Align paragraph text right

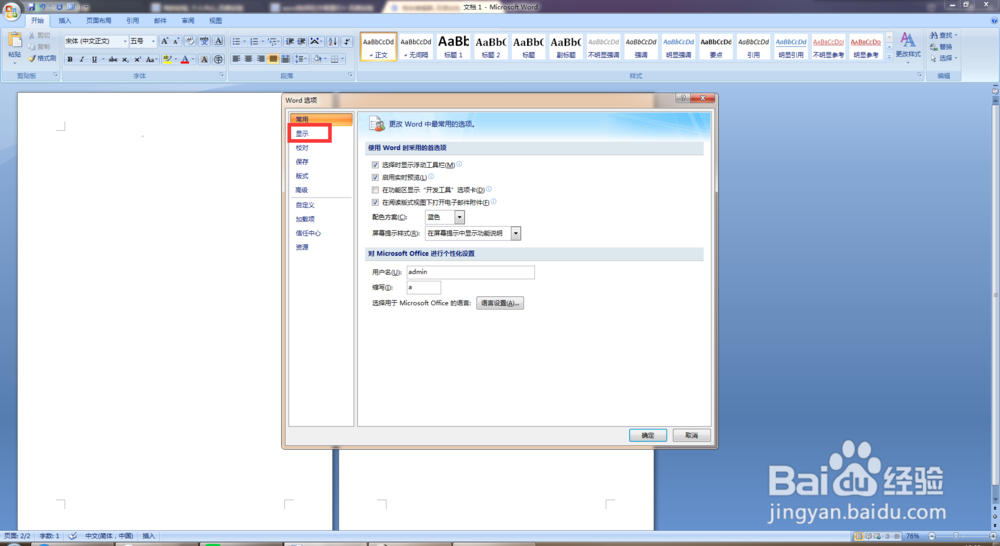point(261,59)
